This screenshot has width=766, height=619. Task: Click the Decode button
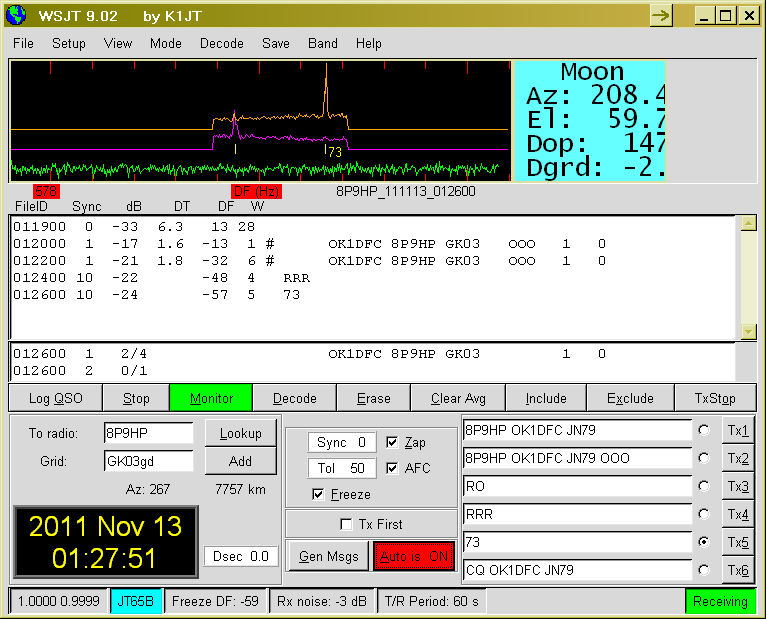pos(295,398)
